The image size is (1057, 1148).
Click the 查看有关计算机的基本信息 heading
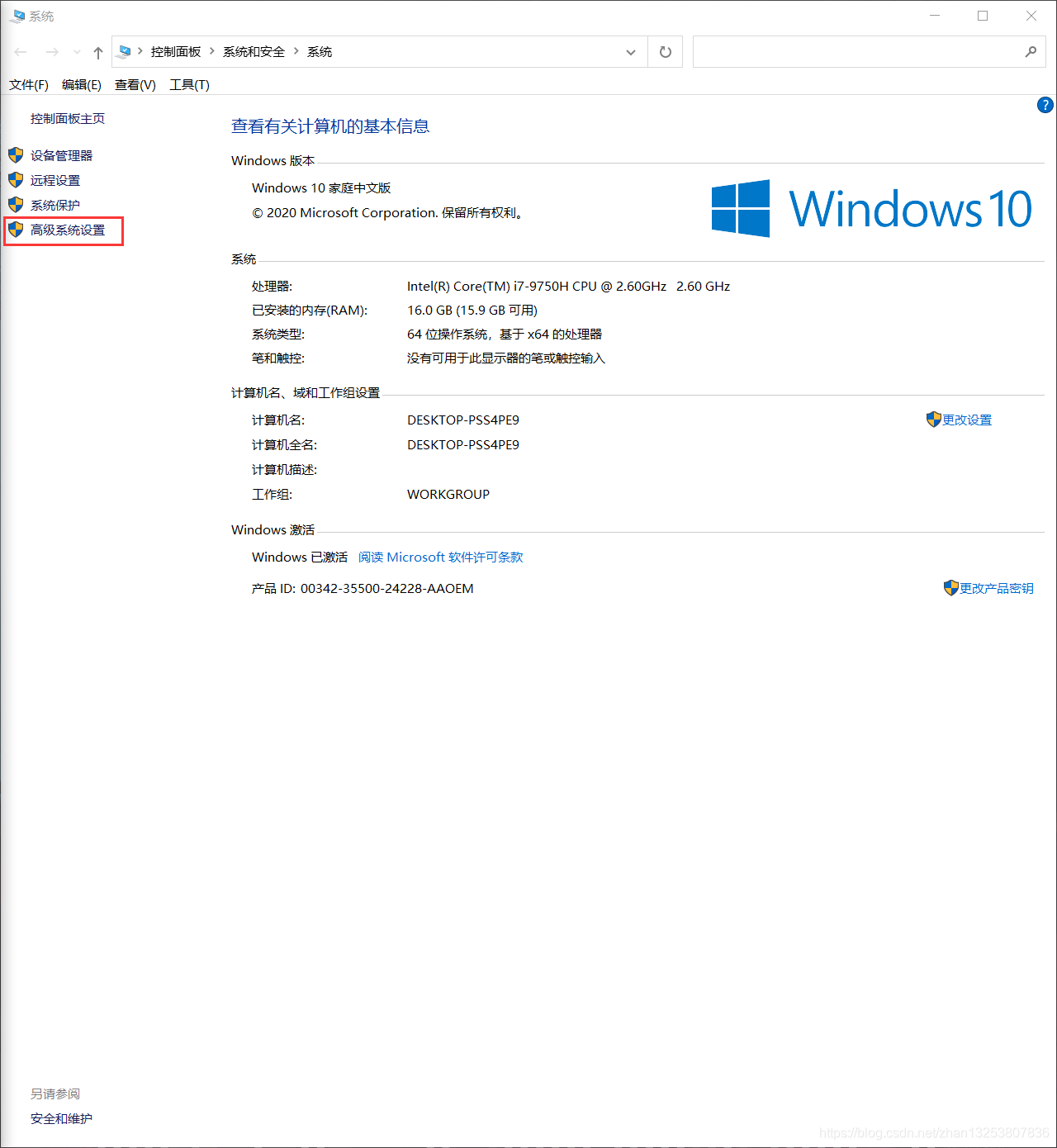pos(330,126)
